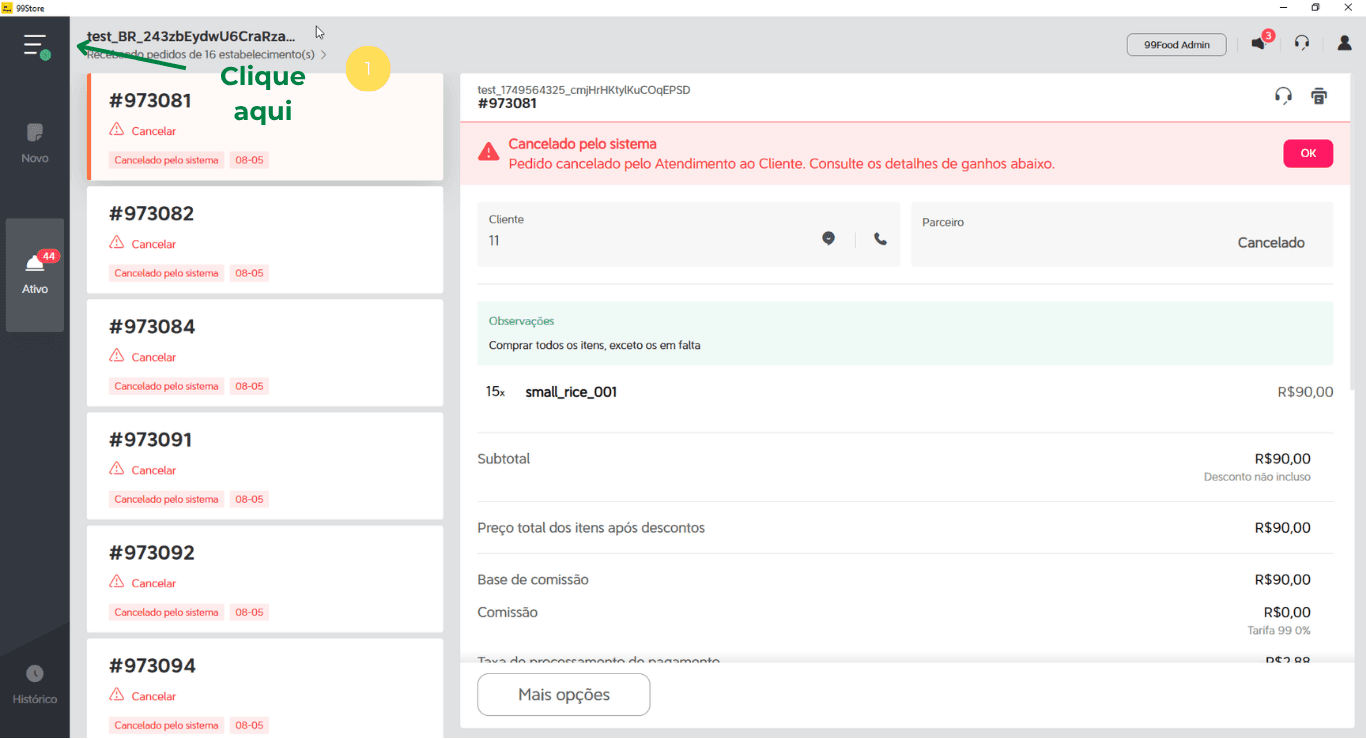Open order #973091 in list
The height and width of the screenshot is (739, 1366).
(x=264, y=466)
